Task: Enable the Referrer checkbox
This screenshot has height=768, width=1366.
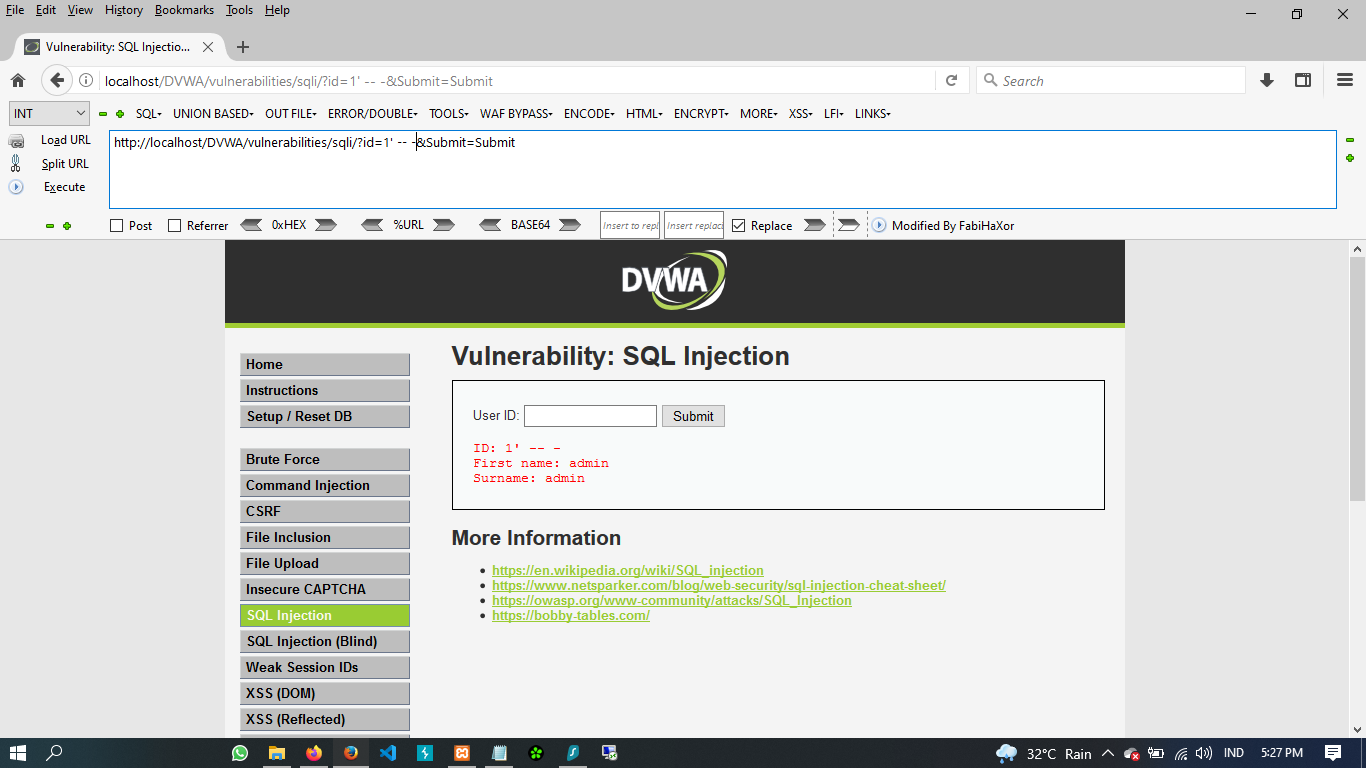Action: [x=174, y=226]
